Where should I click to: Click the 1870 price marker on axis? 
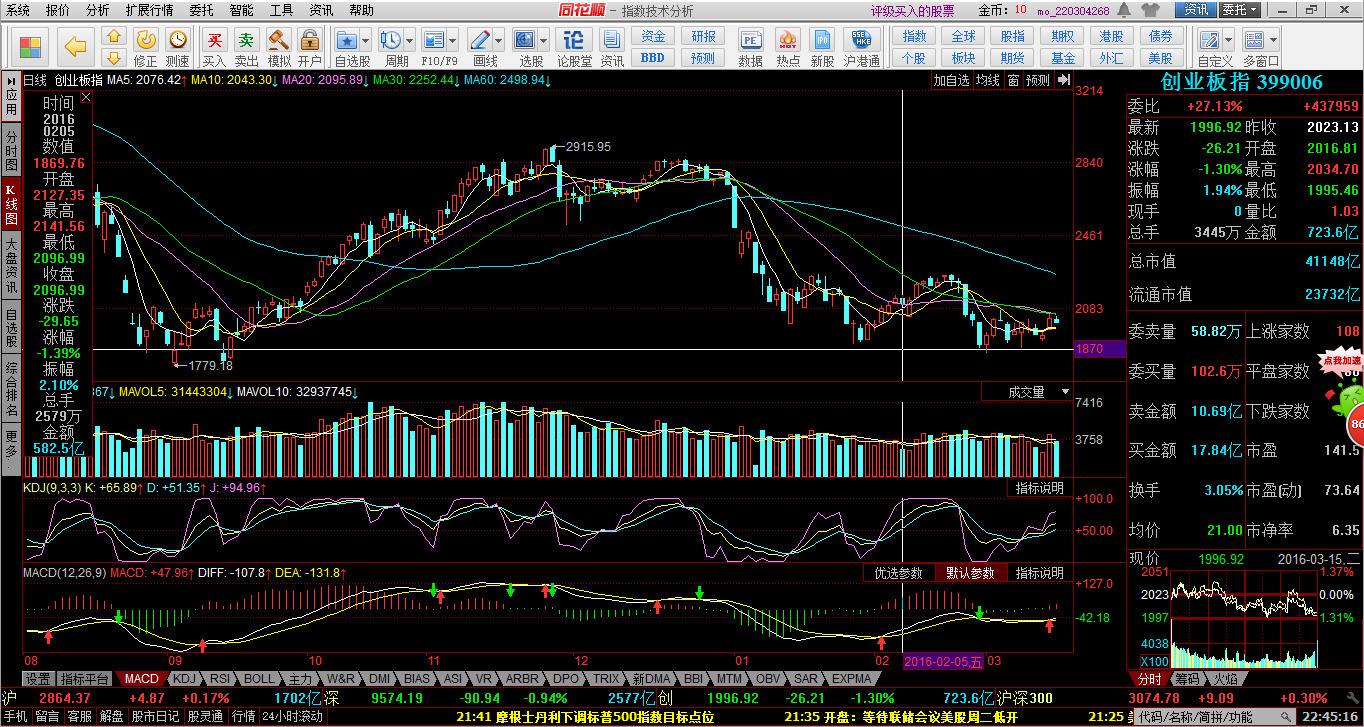point(1099,348)
